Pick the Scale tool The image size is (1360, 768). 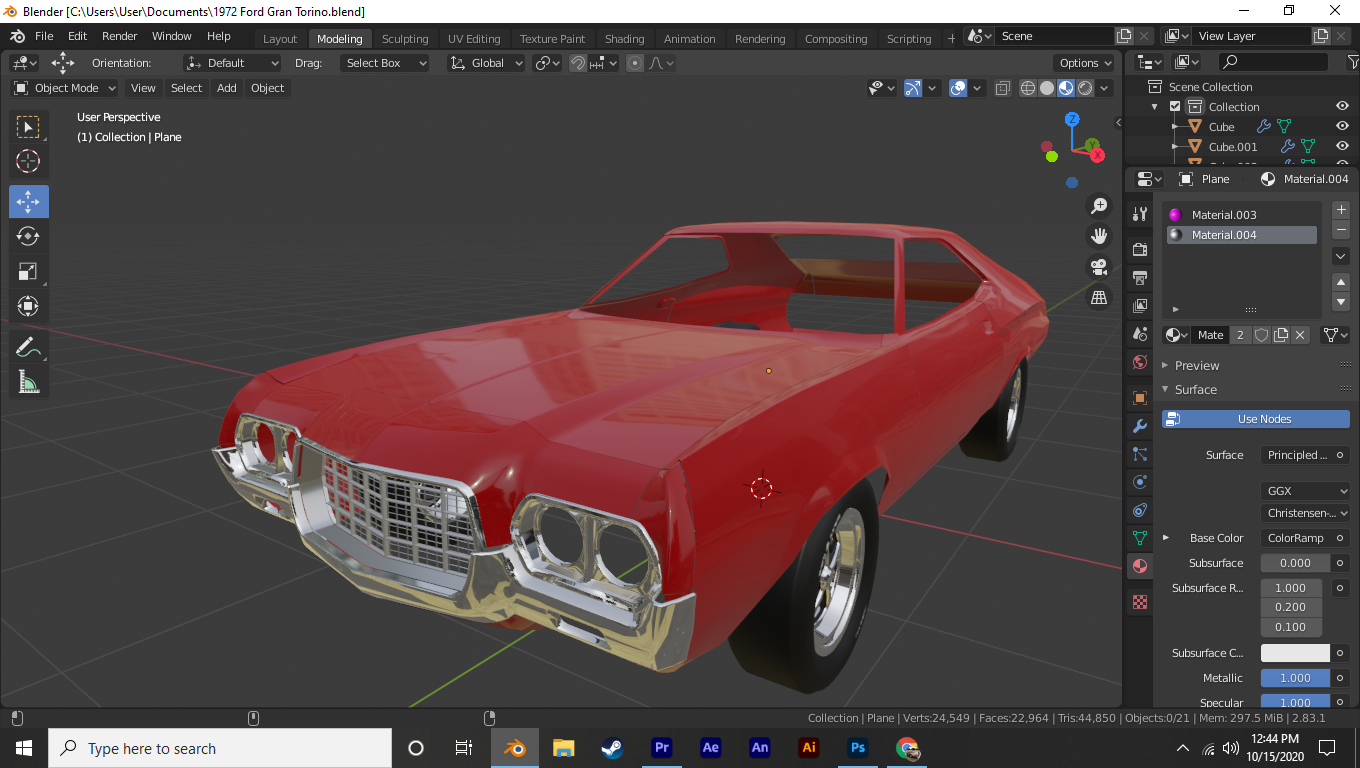pyautogui.click(x=28, y=271)
